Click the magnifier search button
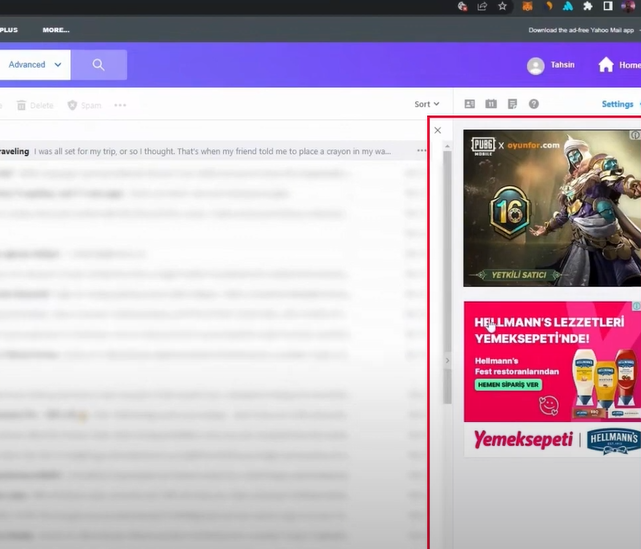 pos(99,65)
